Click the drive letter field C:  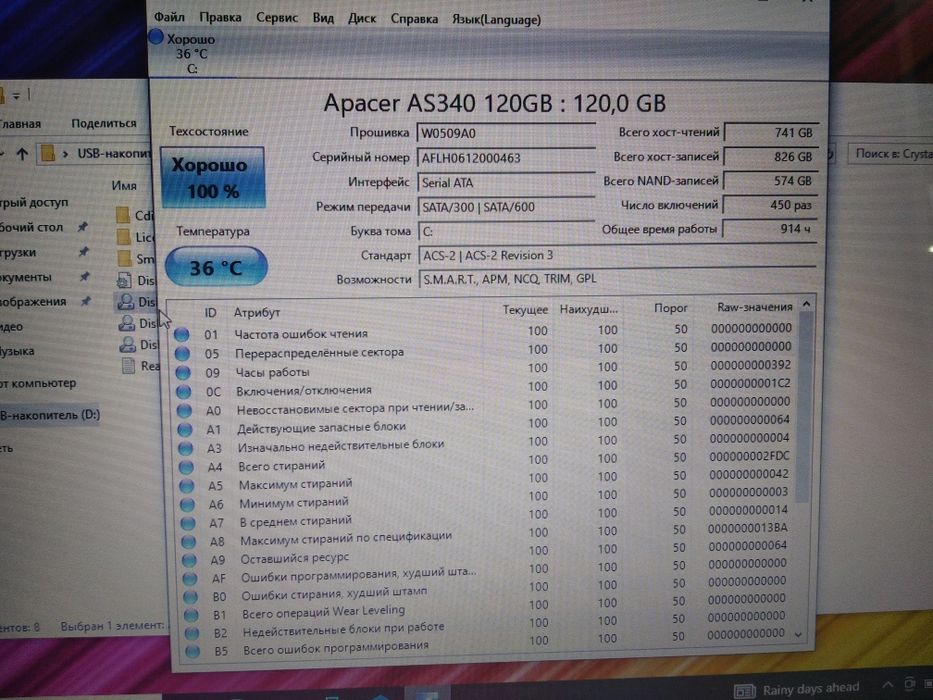[x=506, y=231]
